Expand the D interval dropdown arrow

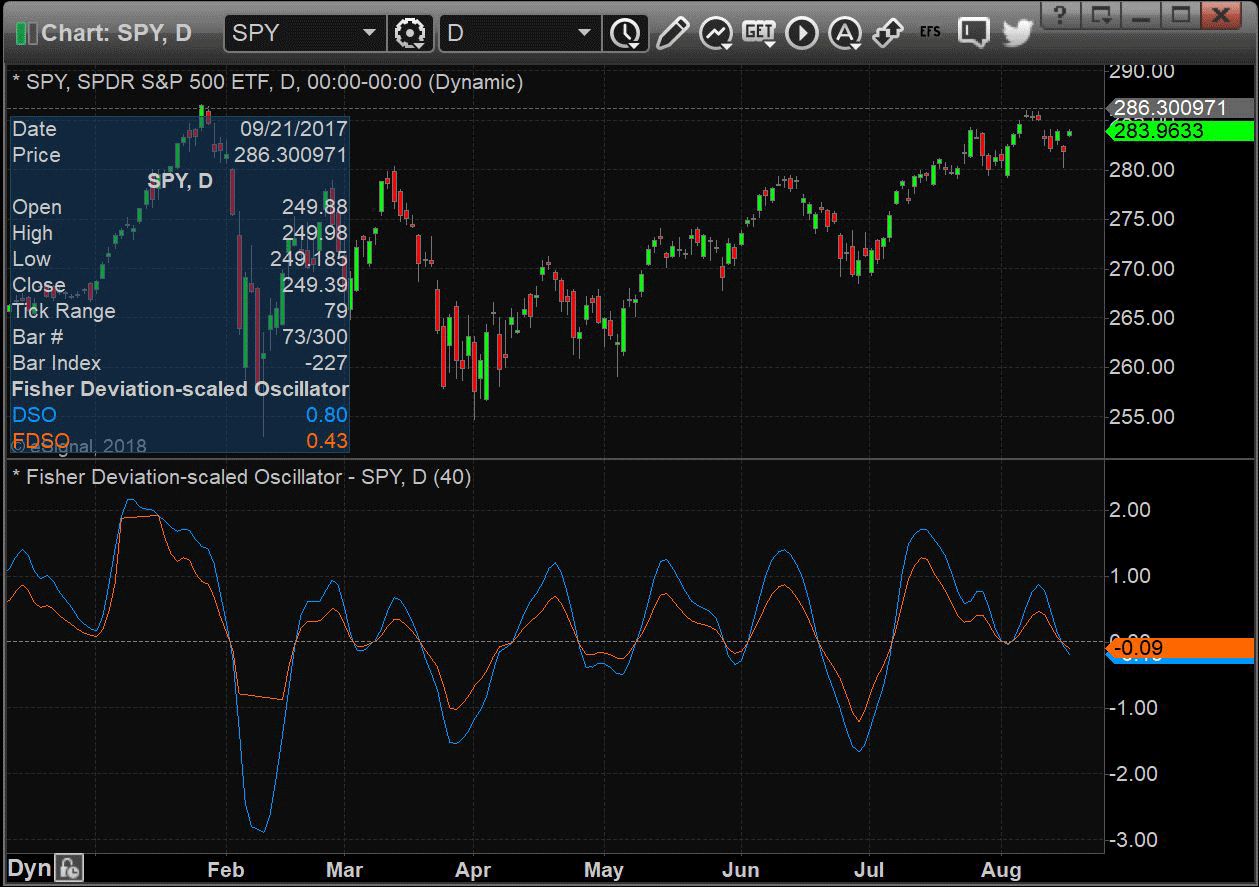[585, 33]
